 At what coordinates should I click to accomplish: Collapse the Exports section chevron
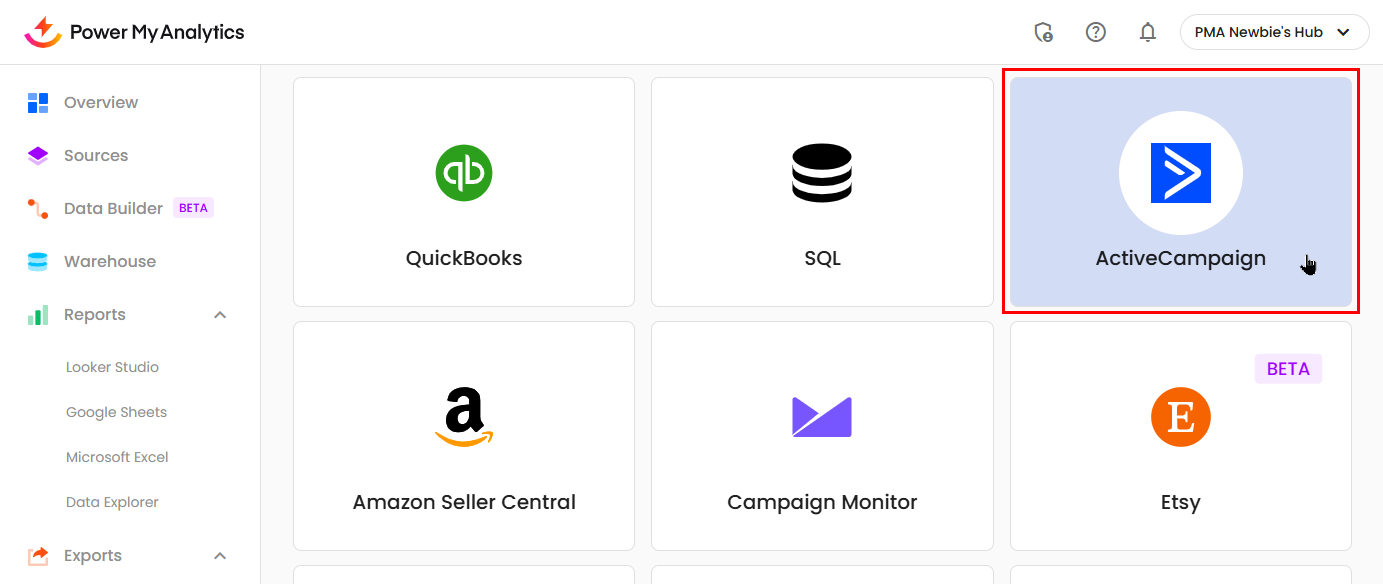220,556
